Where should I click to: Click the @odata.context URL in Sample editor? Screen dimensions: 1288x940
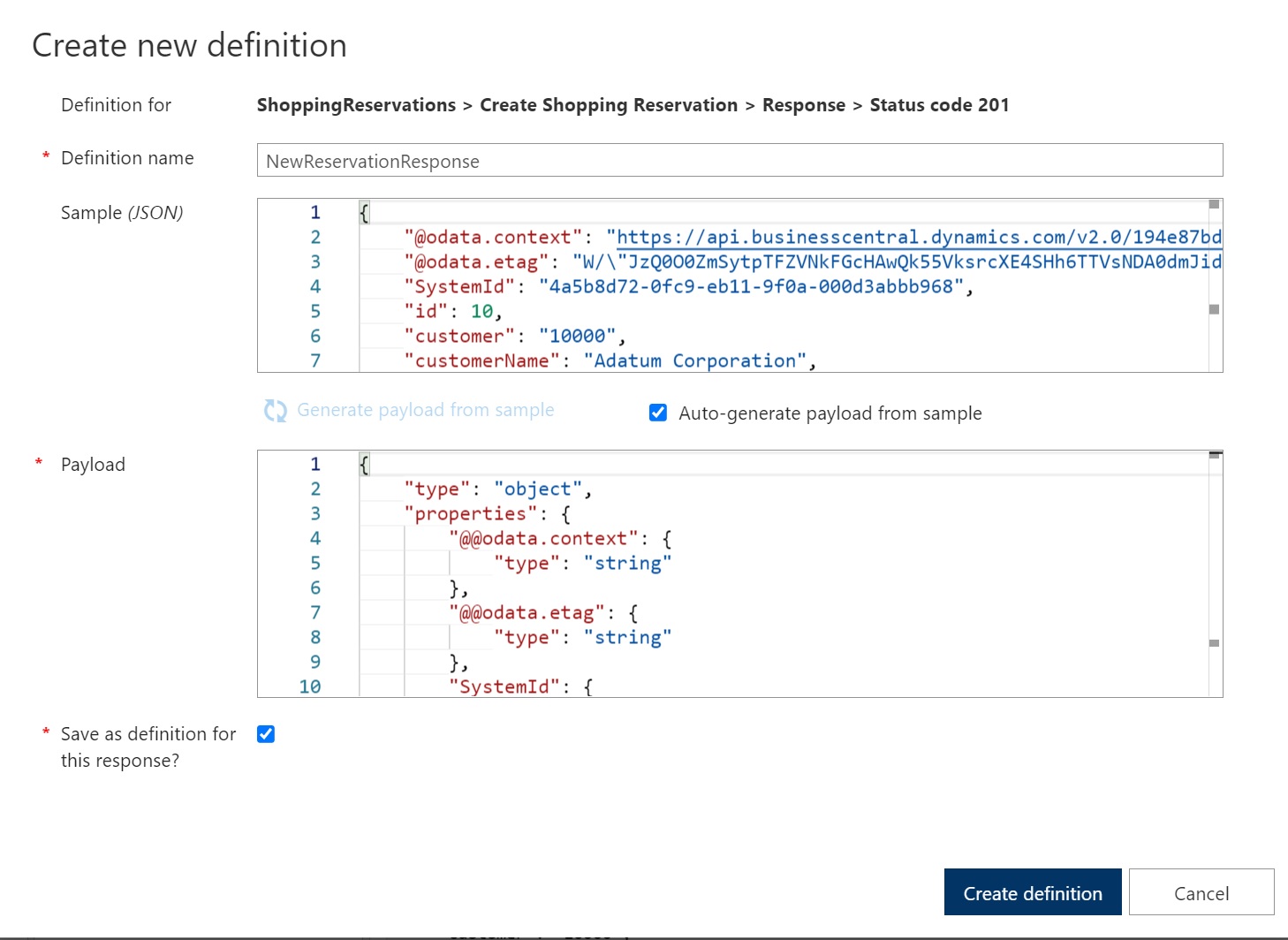(x=918, y=238)
